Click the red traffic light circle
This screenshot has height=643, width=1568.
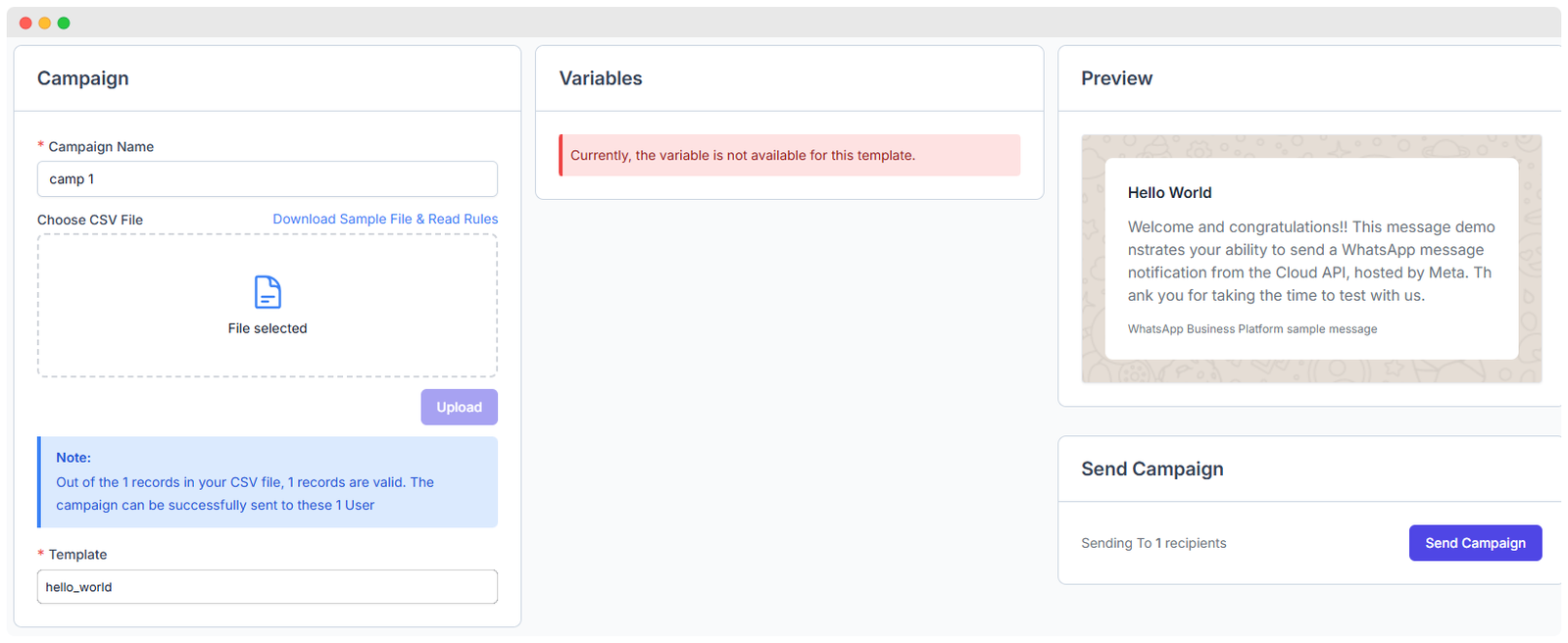[24, 22]
